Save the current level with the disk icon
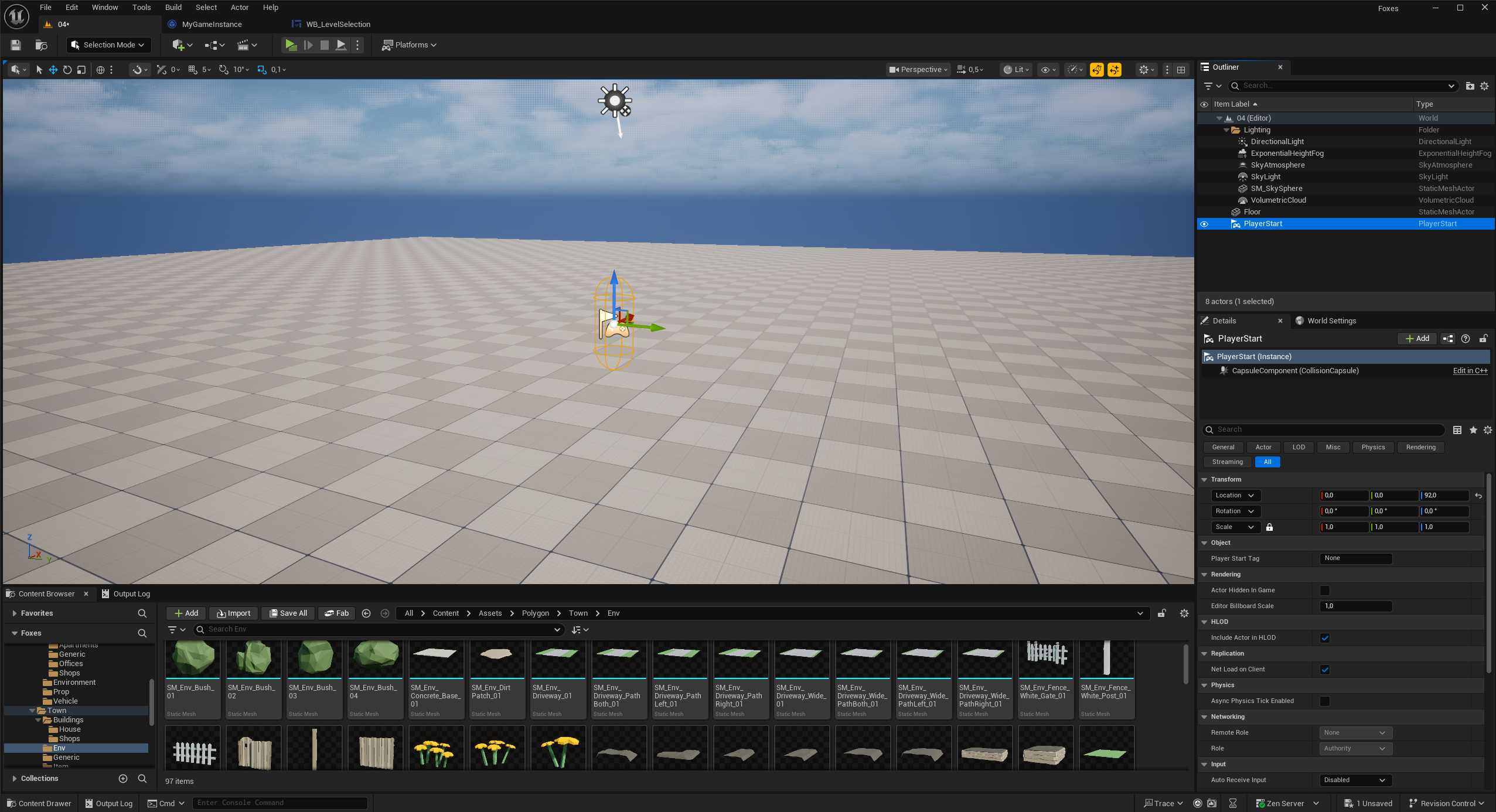Viewport: 1496px width, 812px height. (16, 45)
